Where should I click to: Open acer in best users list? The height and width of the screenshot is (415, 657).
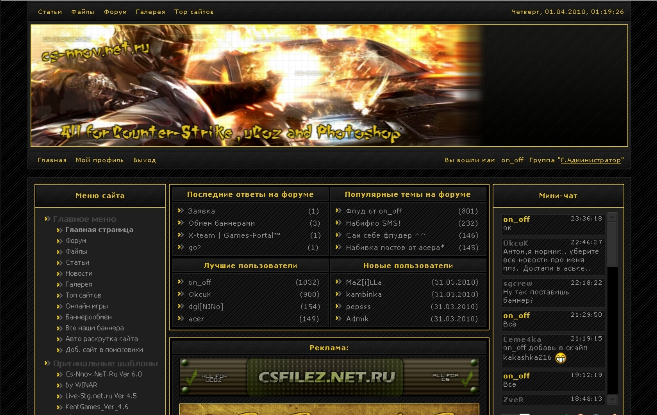click(196, 319)
